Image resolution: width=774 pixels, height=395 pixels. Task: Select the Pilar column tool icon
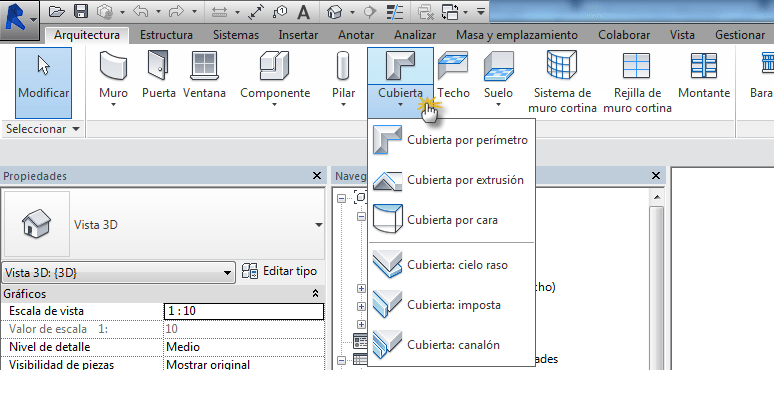pyautogui.click(x=343, y=66)
